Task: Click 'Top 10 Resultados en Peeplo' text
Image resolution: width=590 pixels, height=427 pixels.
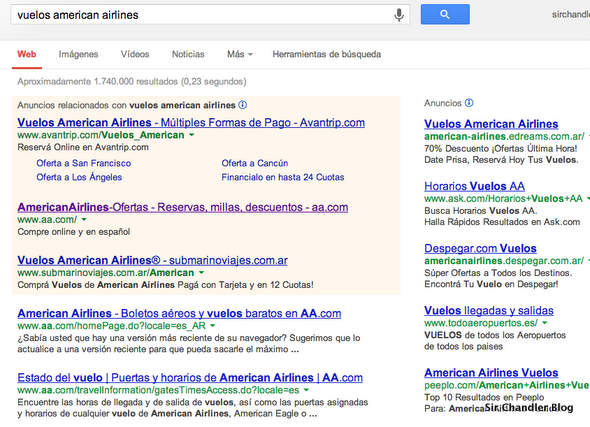Action: tap(484, 397)
